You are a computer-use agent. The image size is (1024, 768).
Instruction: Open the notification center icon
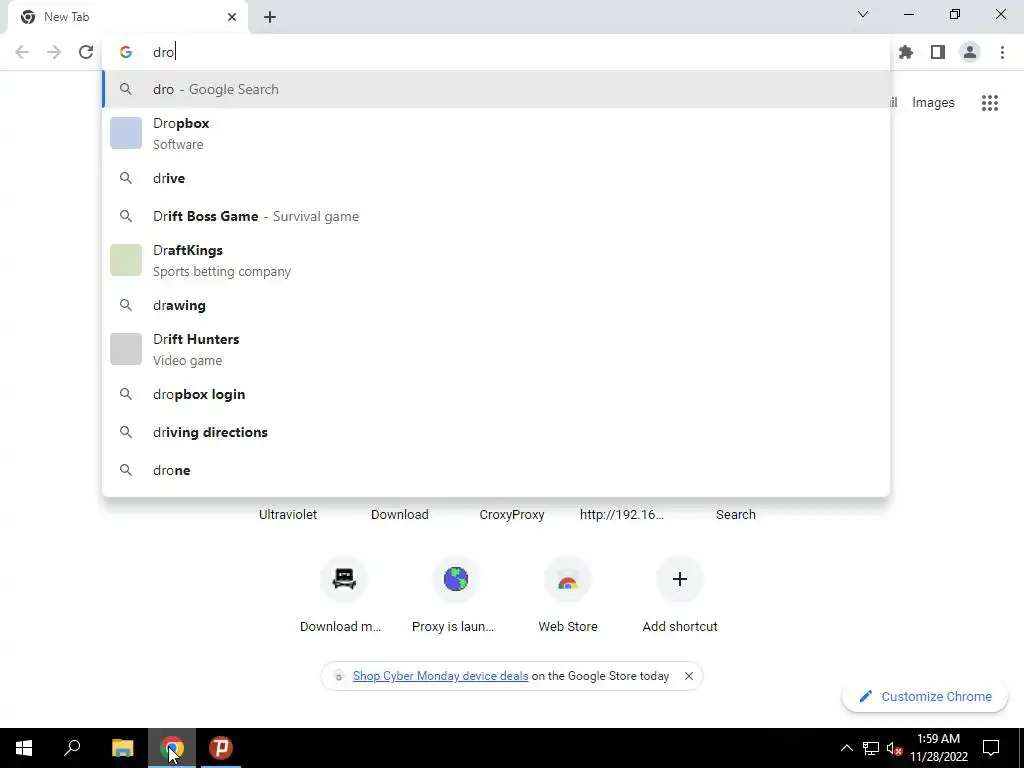pos(991,748)
